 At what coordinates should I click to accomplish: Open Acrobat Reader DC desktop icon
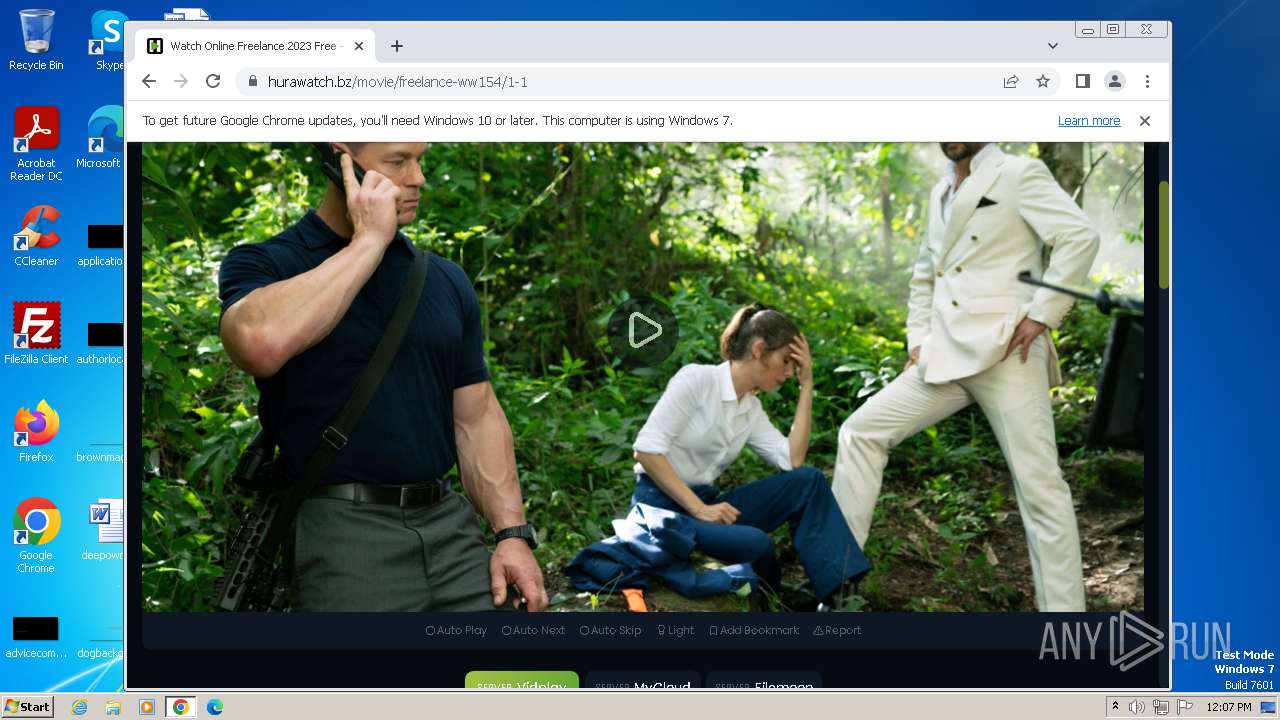(36, 144)
